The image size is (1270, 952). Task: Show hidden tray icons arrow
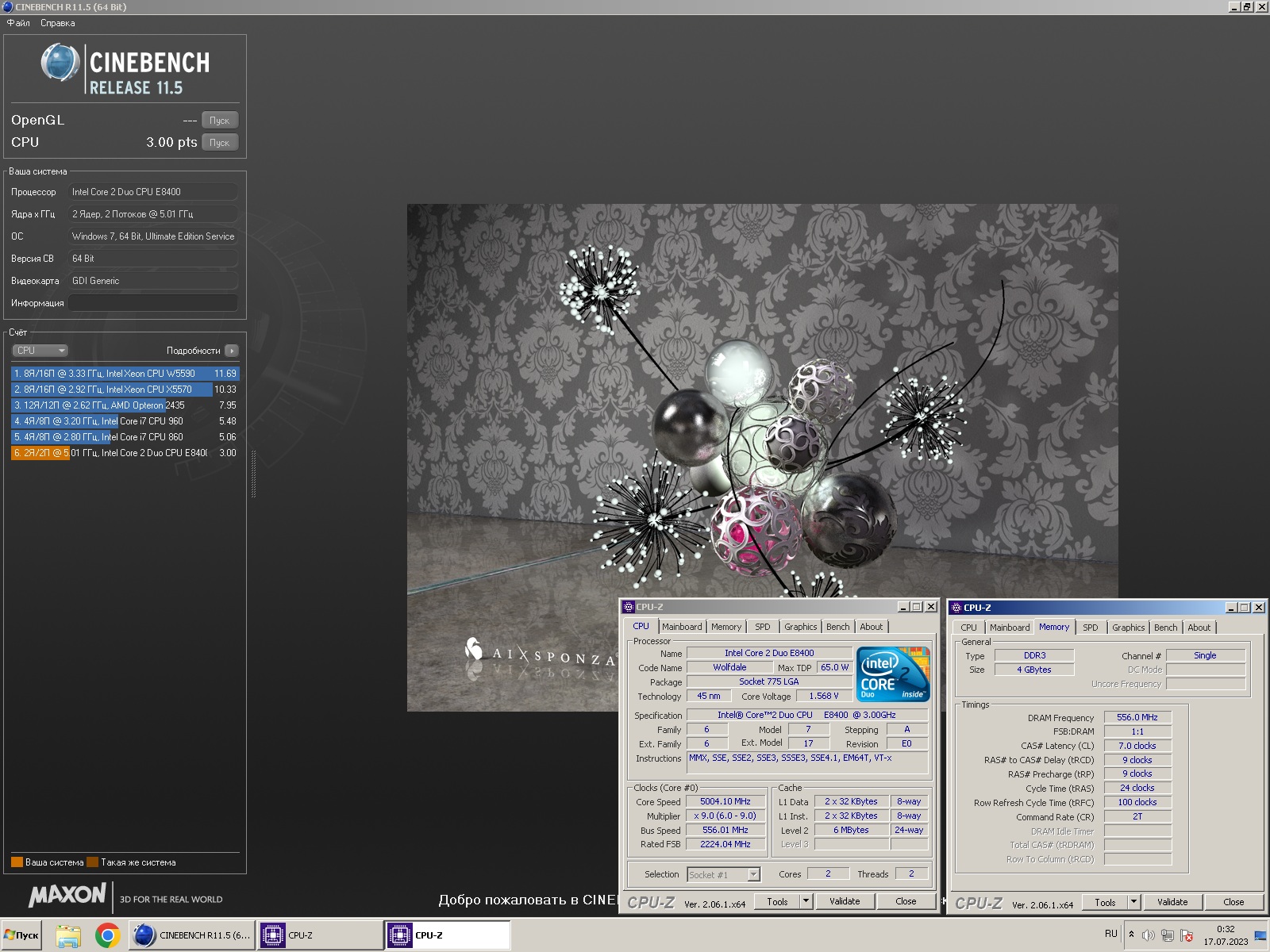(1131, 935)
